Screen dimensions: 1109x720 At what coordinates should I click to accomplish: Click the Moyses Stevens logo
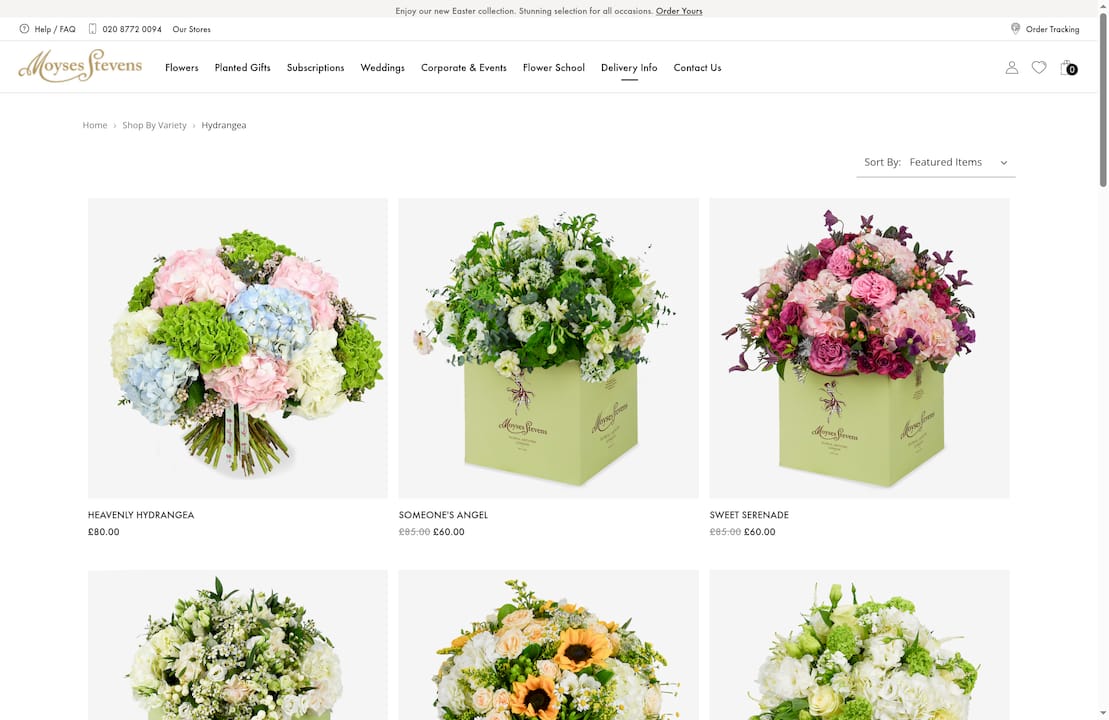pyautogui.click(x=80, y=65)
